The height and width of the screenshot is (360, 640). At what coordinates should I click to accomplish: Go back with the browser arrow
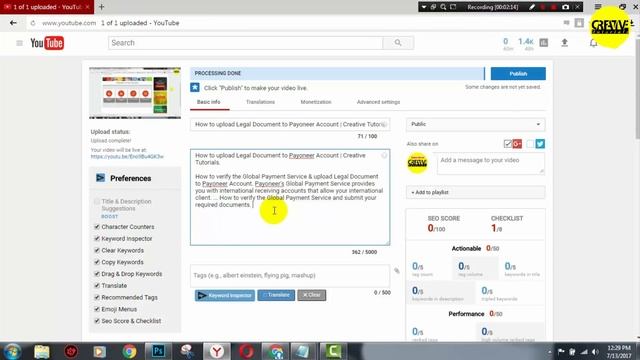point(13,23)
